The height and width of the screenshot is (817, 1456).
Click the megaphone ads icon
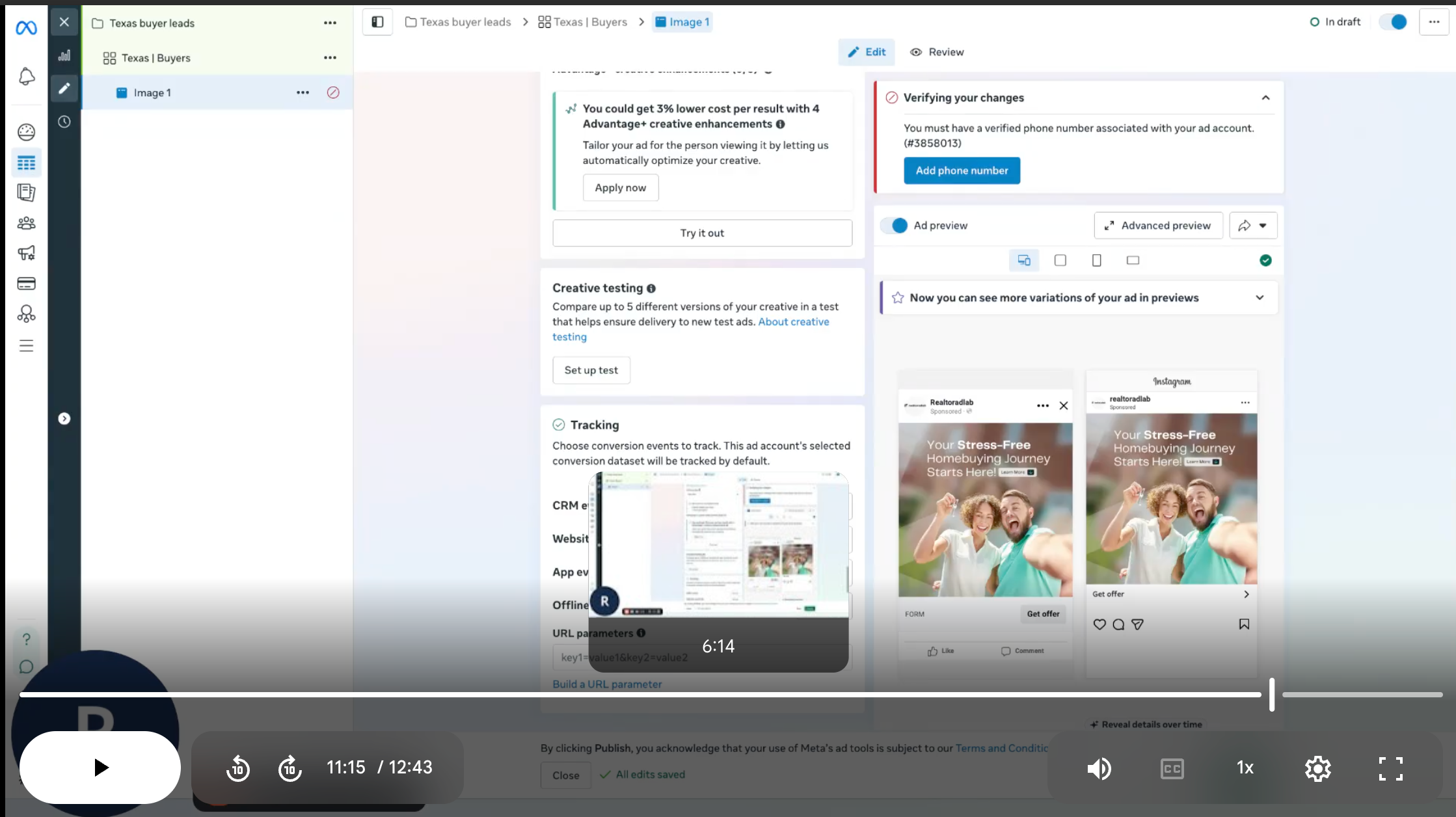pos(26,253)
